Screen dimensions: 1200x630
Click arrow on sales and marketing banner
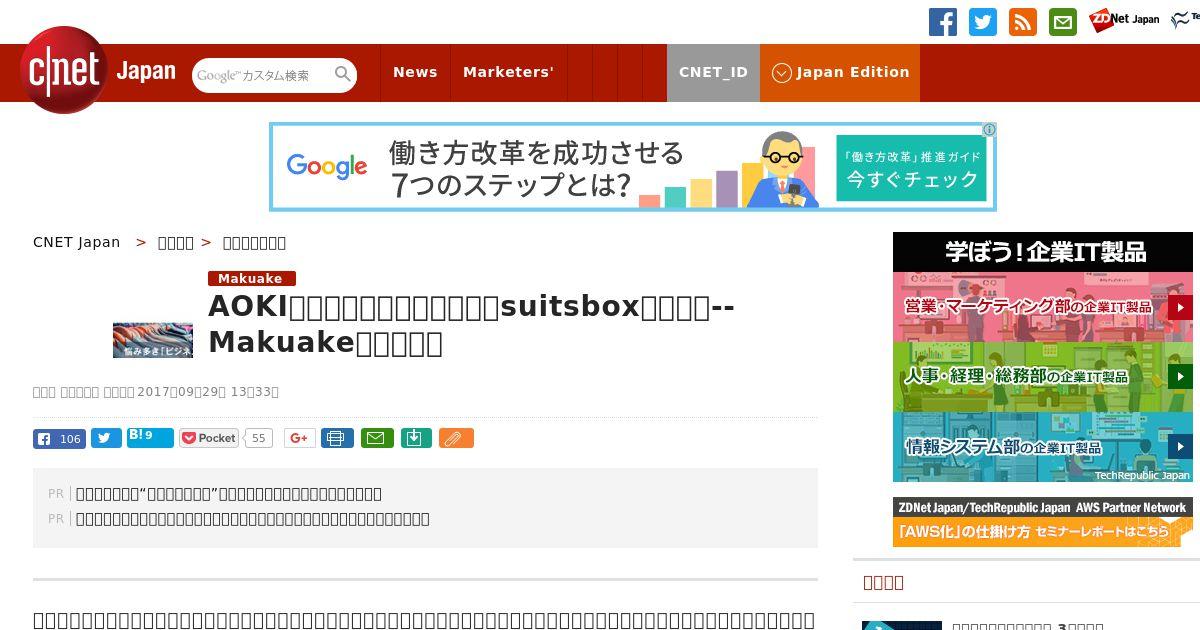click(1180, 307)
